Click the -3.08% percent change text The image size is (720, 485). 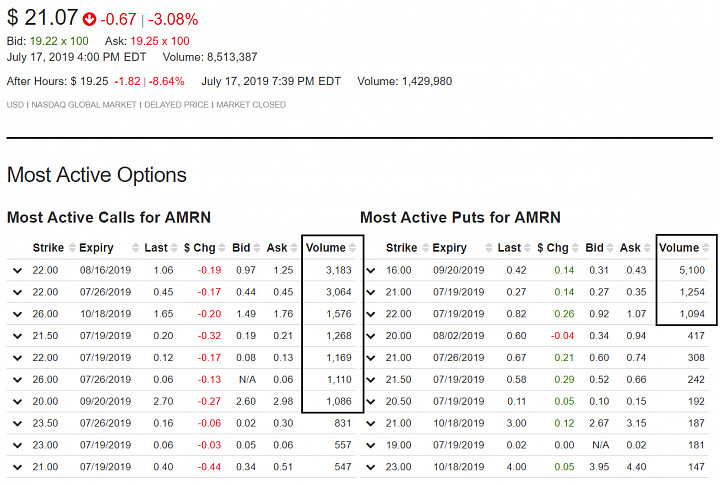[x=173, y=19]
